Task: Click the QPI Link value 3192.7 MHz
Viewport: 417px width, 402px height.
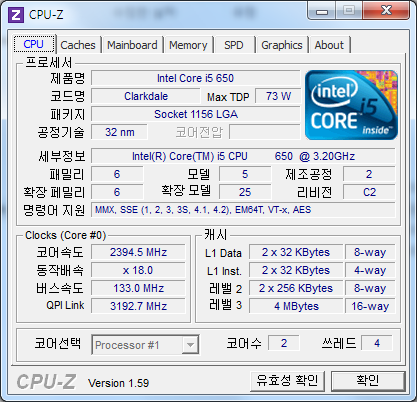Action: click(138, 306)
